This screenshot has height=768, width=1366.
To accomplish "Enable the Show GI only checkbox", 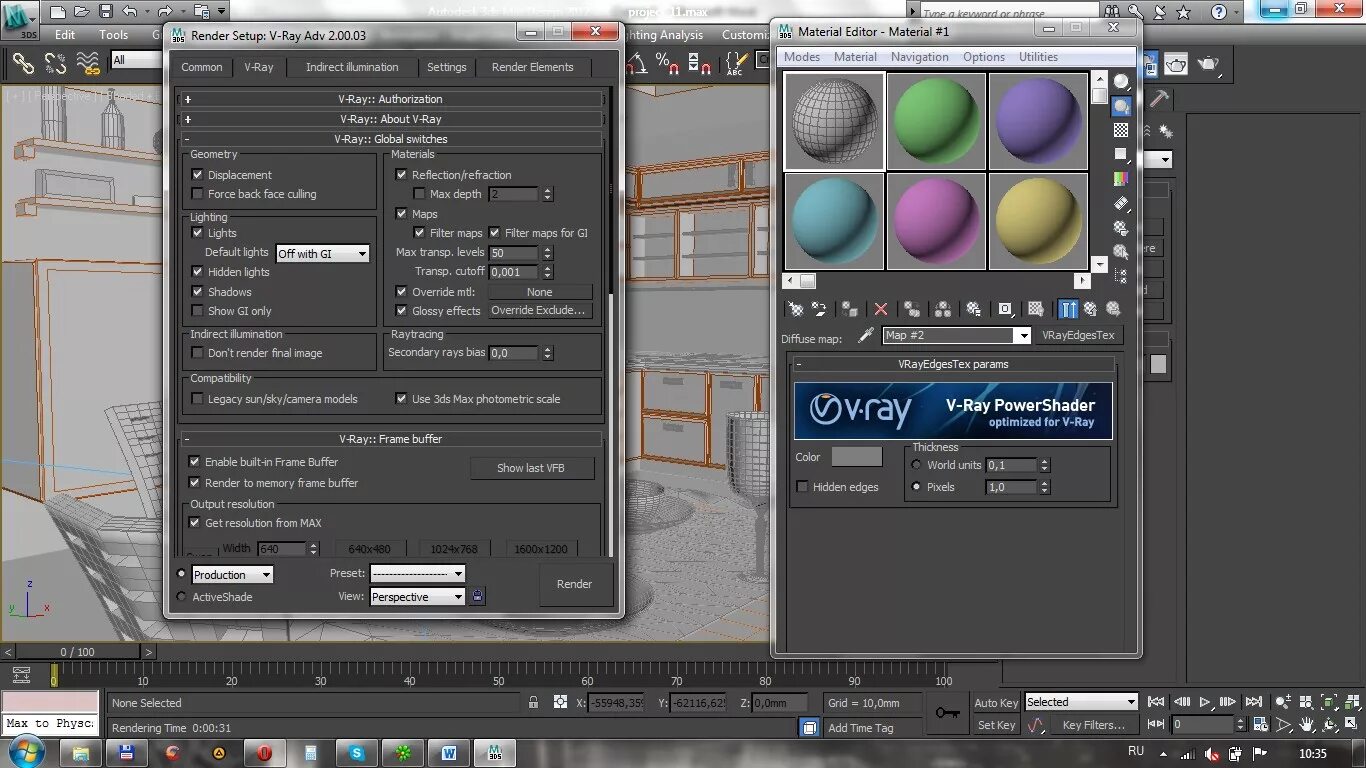I will coord(197,311).
